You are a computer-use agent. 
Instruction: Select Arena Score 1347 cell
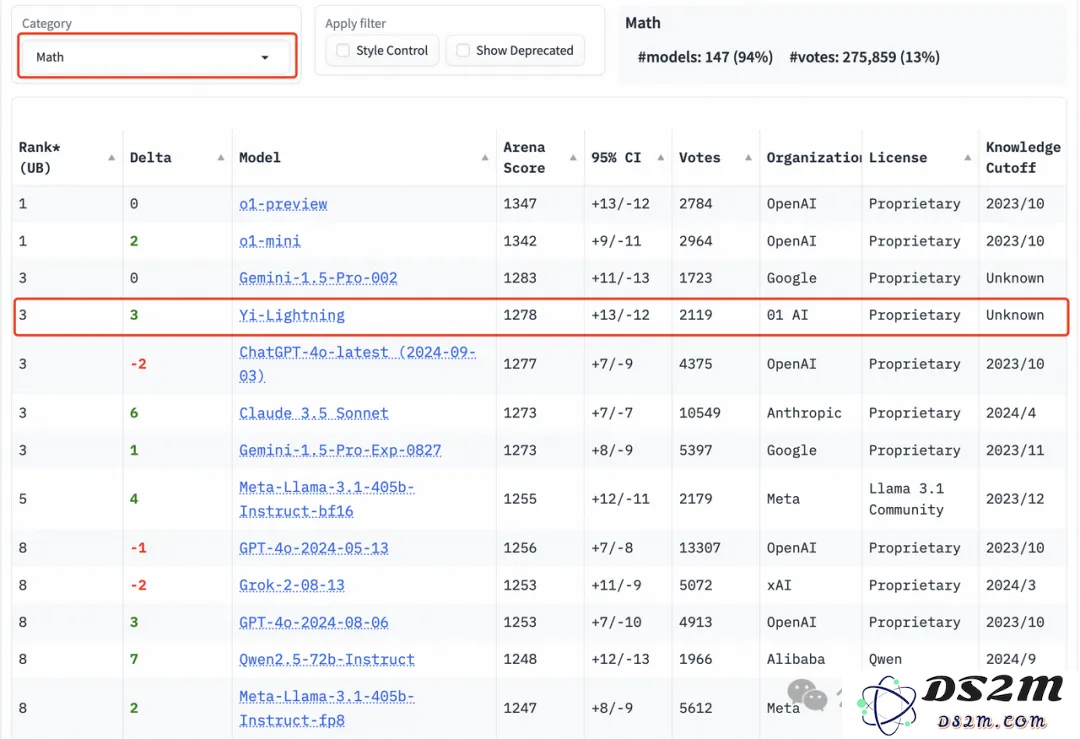(x=520, y=204)
